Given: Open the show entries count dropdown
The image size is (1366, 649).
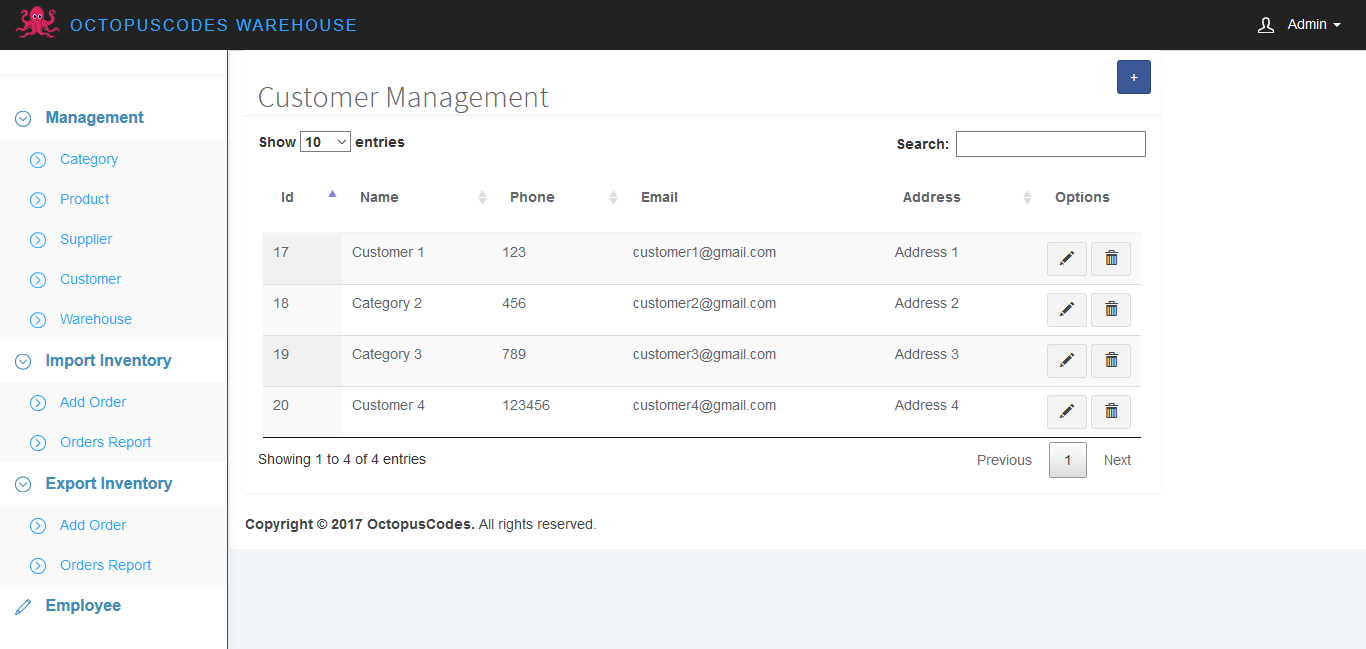Looking at the screenshot, I should pyautogui.click(x=325, y=142).
